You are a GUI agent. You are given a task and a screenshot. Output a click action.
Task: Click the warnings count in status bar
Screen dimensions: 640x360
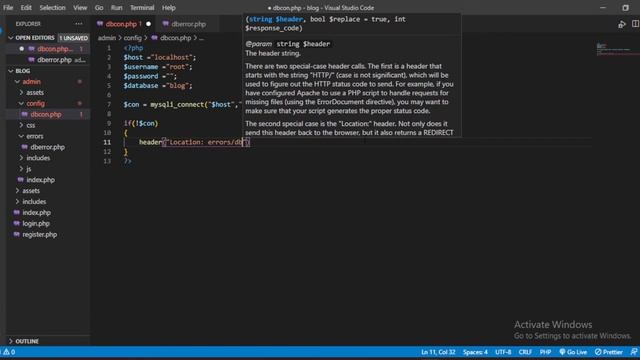[9, 352]
